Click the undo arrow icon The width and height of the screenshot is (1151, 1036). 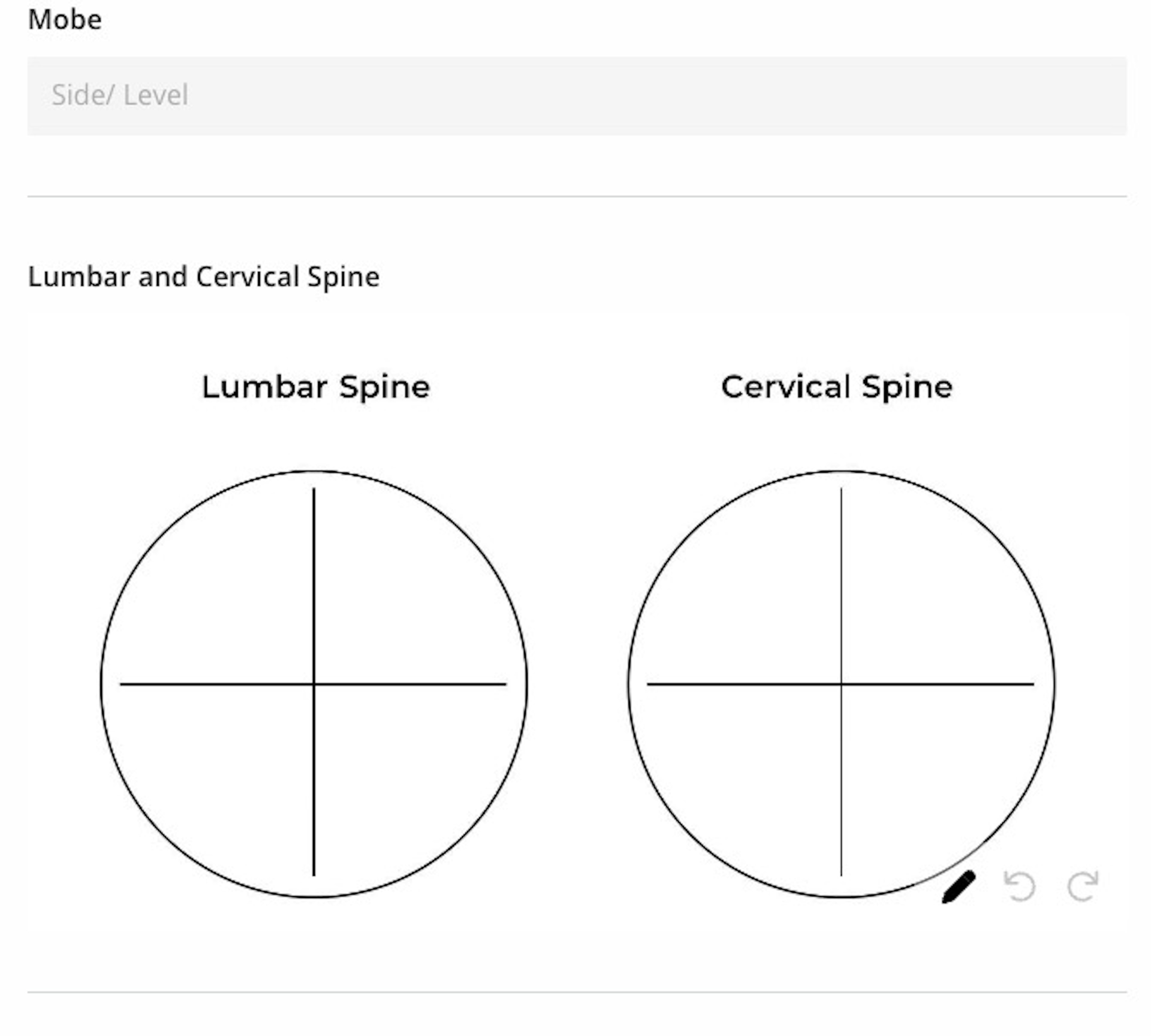1019,886
